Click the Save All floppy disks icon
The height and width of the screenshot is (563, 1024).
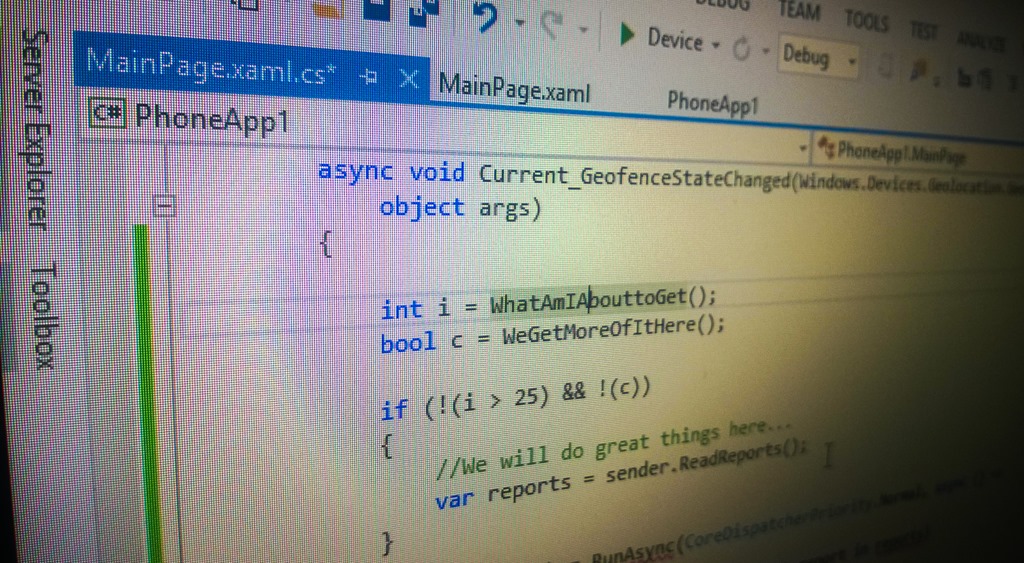tap(424, 12)
